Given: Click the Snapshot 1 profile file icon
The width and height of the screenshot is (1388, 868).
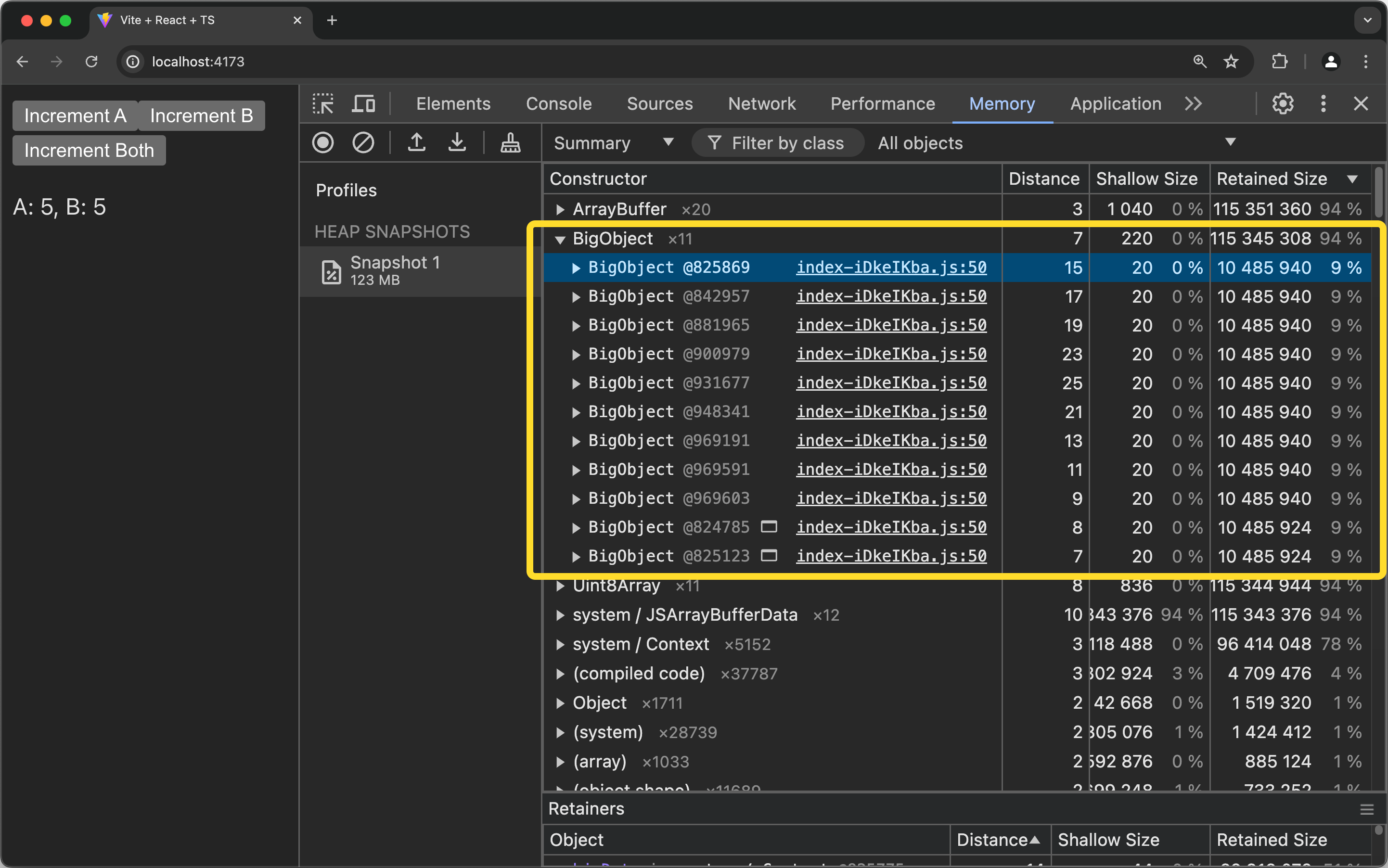Looking at the screenshot, I should pyautogui.click(x=331, y=271).
